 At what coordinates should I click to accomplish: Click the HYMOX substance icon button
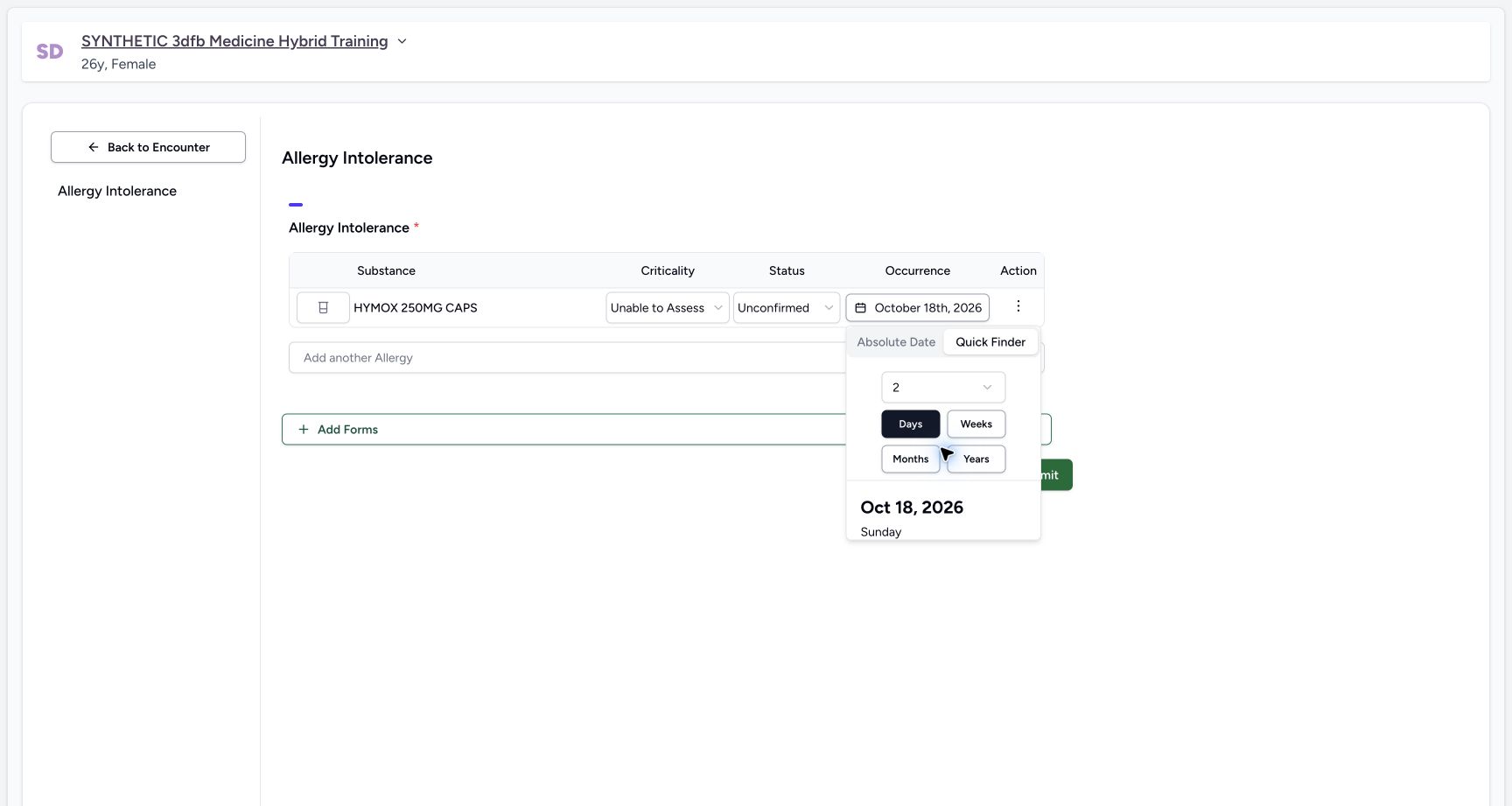(323, 308)
